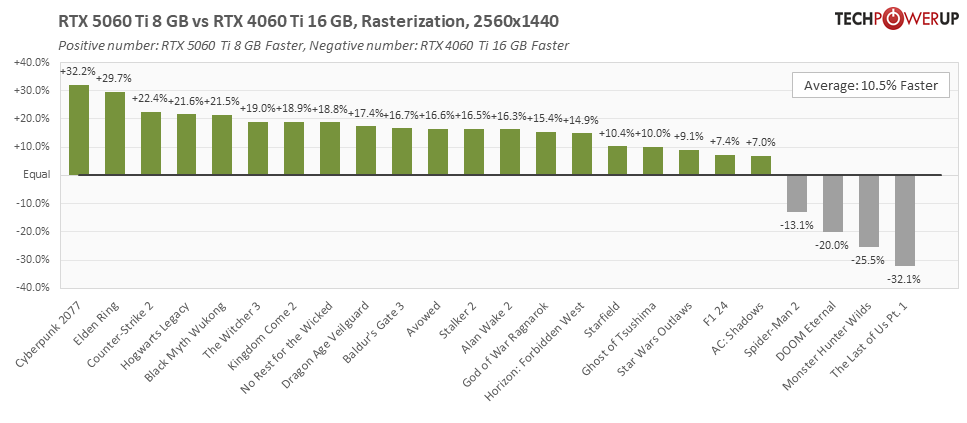Click the +22.4% data label
This screenshot has width=967, height=423.
[x=150, y=100]
